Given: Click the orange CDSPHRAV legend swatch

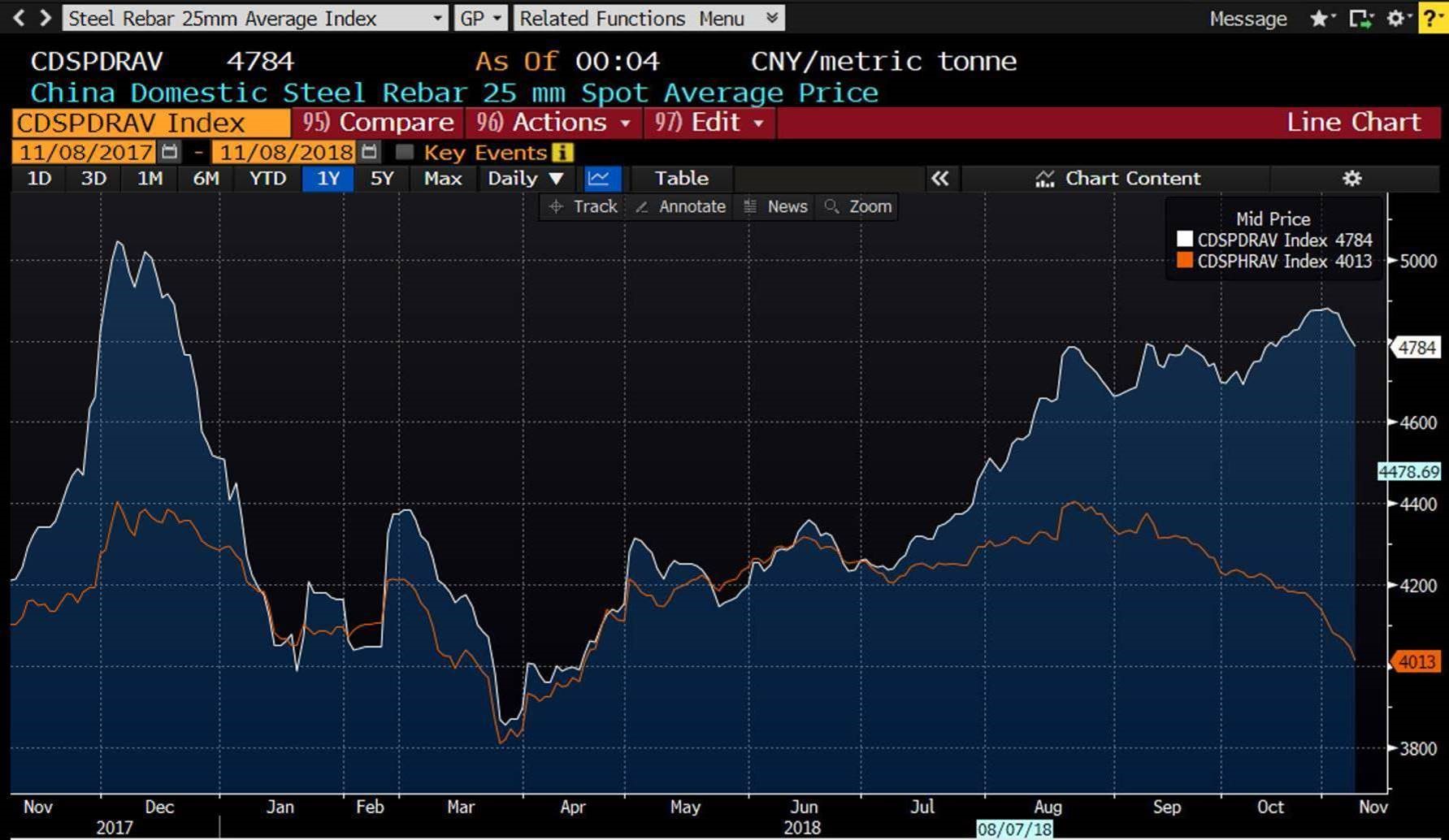Looking at the screenshot, I should (x=1184, y=261).
